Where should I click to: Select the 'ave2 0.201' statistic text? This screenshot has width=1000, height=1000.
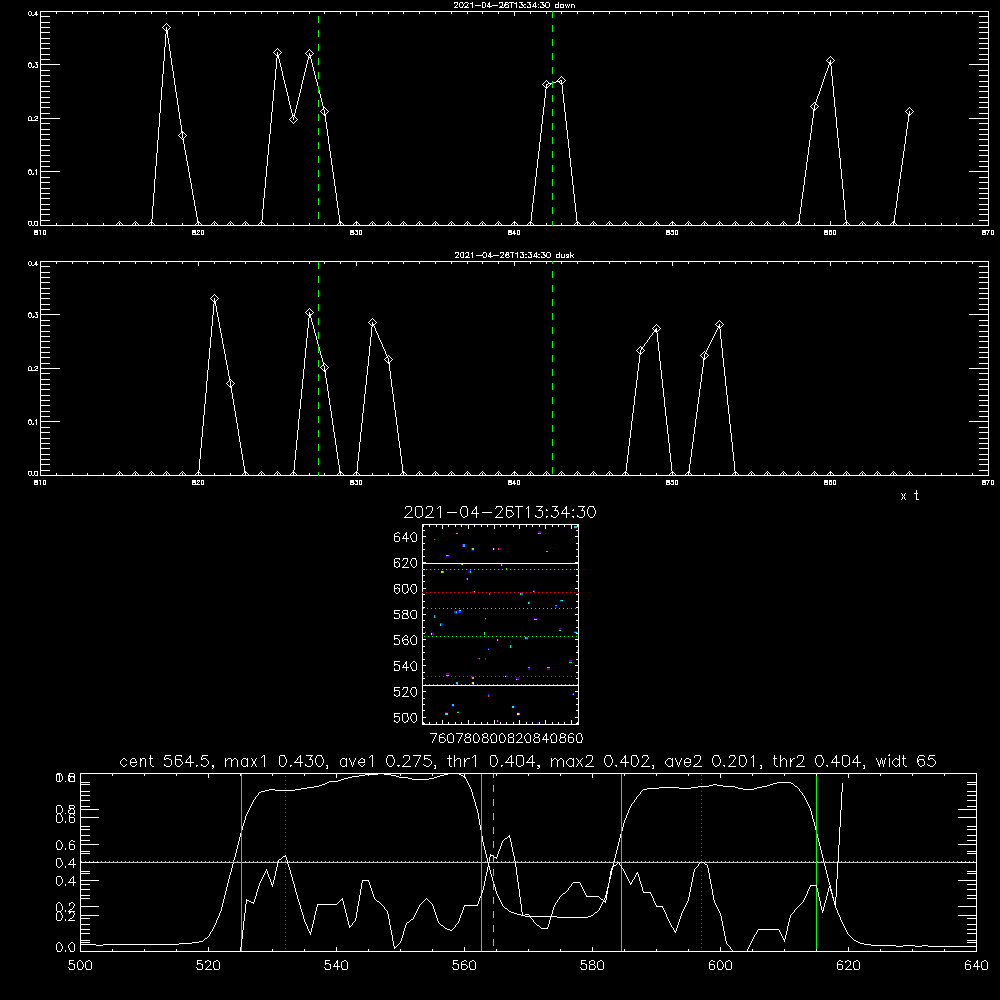click(712, 761)
